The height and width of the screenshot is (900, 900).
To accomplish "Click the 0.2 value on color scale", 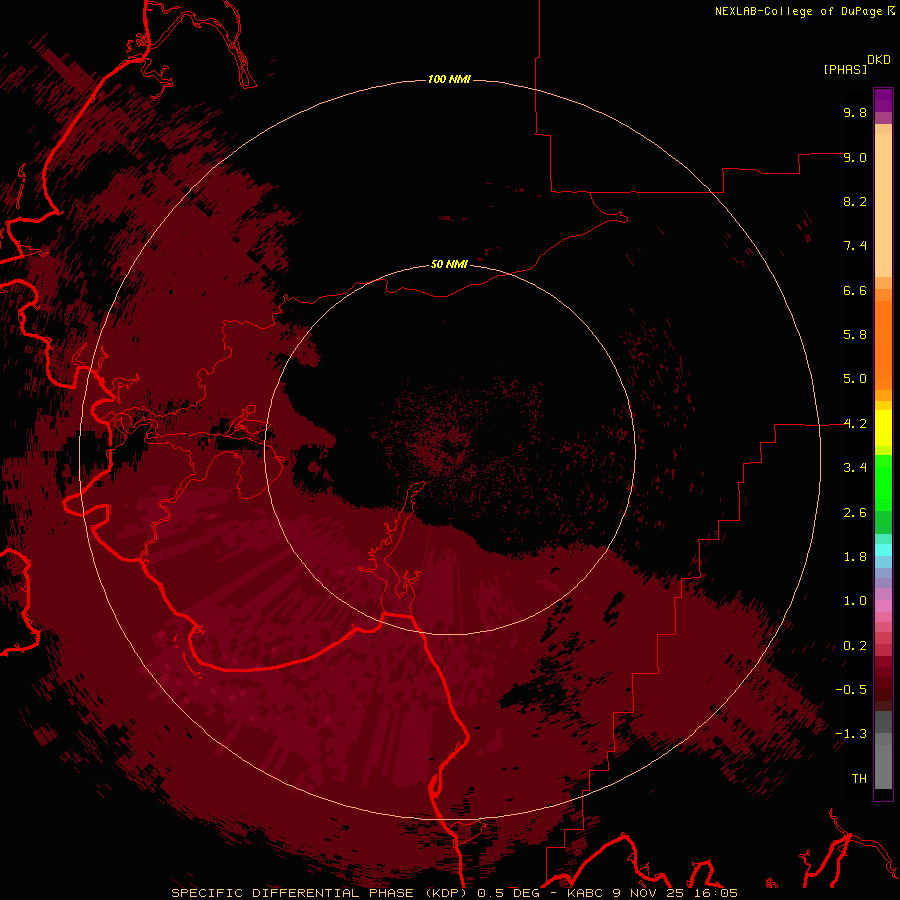I will coord(855,646).
